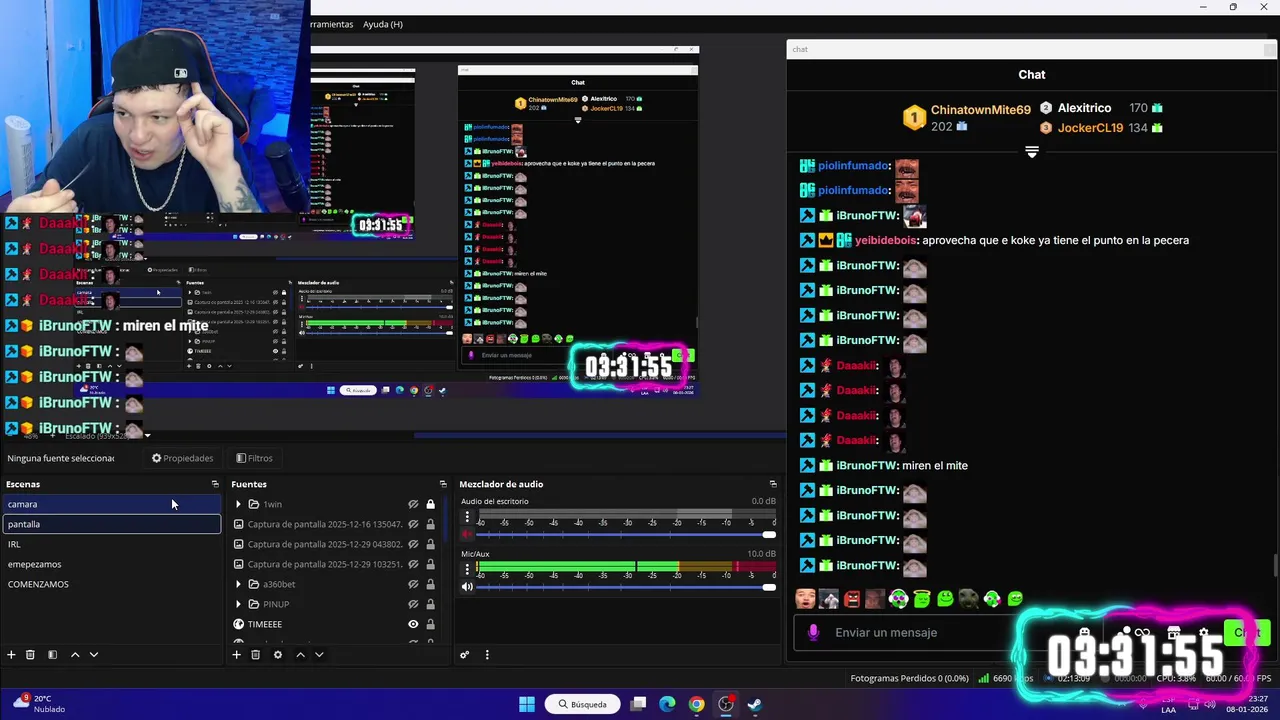
Task: Switch to camara scene
Action: [x=112, y=504]
